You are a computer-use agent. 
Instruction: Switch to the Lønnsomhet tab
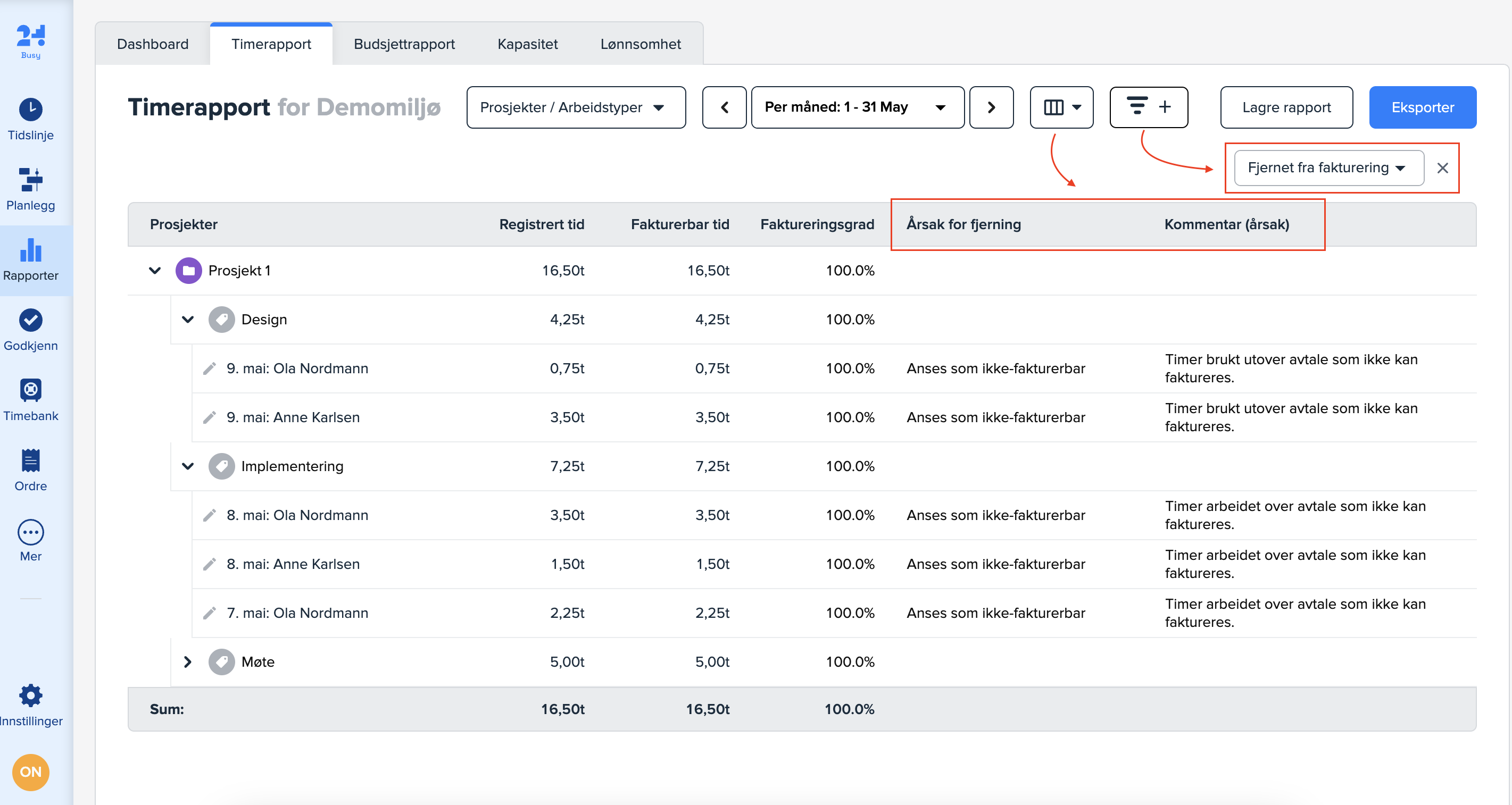tap(640, 44)
